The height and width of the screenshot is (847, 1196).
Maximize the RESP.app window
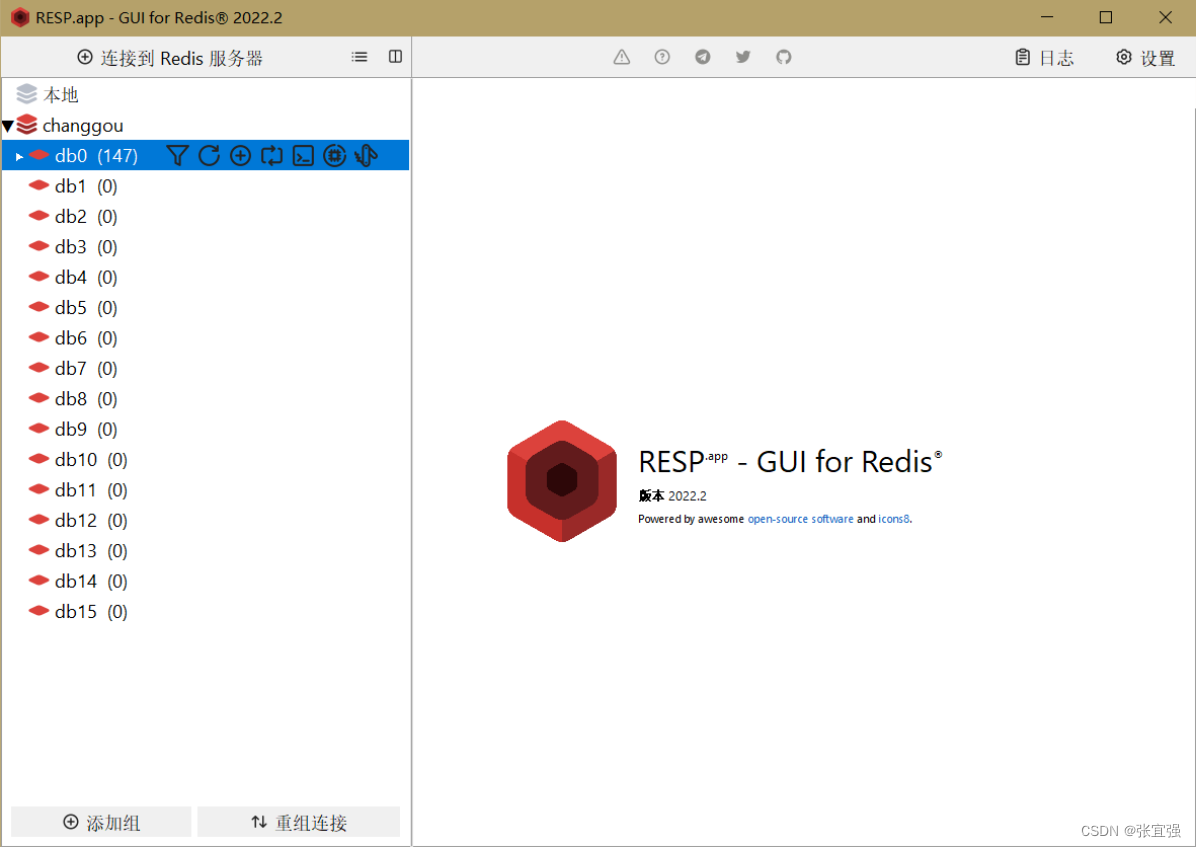1105,18
